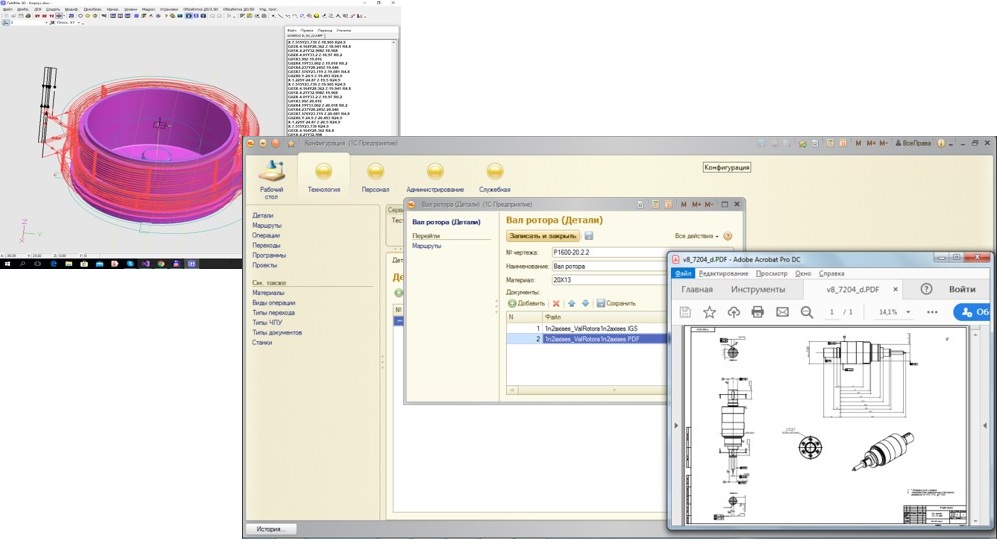Screen dimensions: 1004x546
Task: Open Проекты in the navigation panel
Action: (264, 265)
